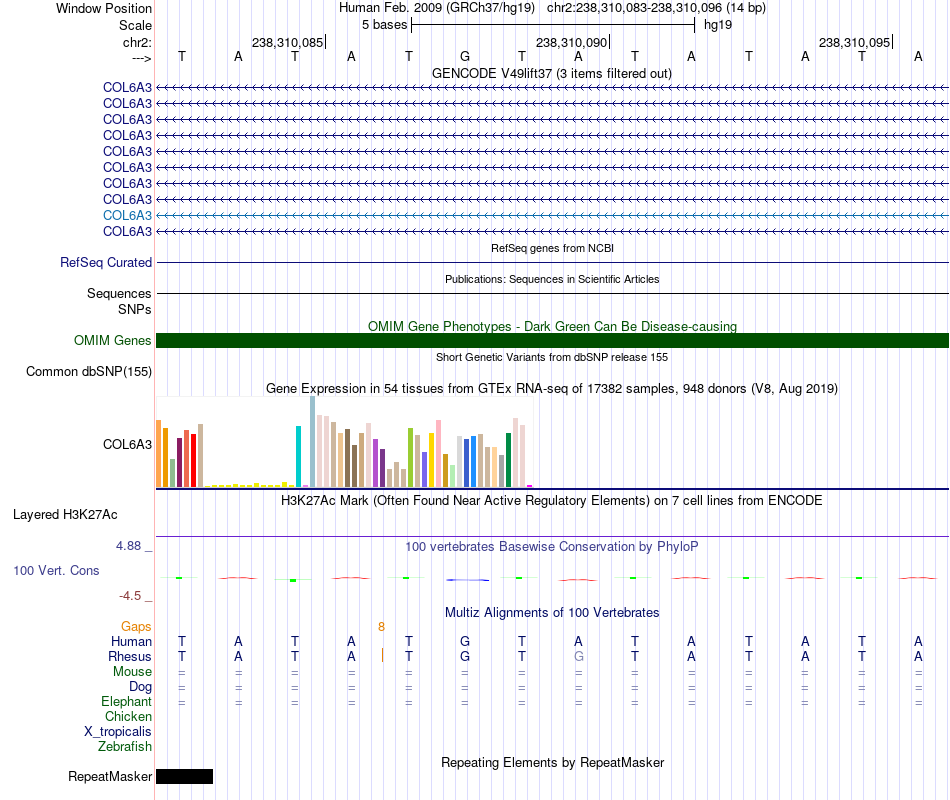Select the X_tropicalis alignment row label

118,732
